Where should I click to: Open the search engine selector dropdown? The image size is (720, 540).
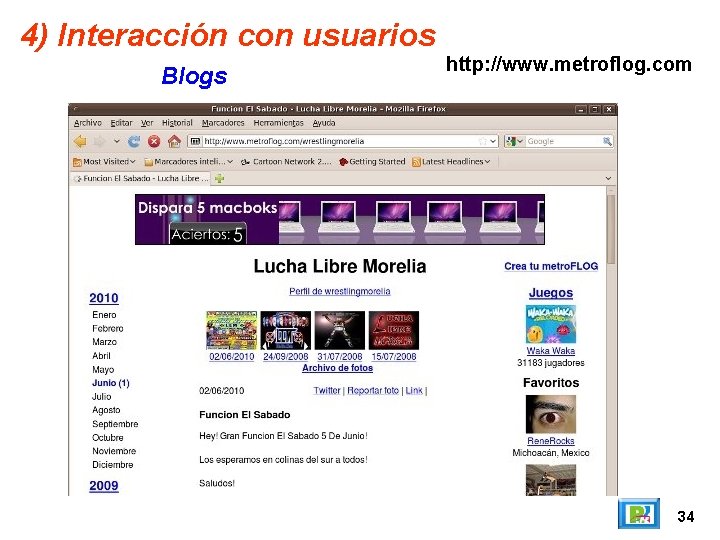514,141
